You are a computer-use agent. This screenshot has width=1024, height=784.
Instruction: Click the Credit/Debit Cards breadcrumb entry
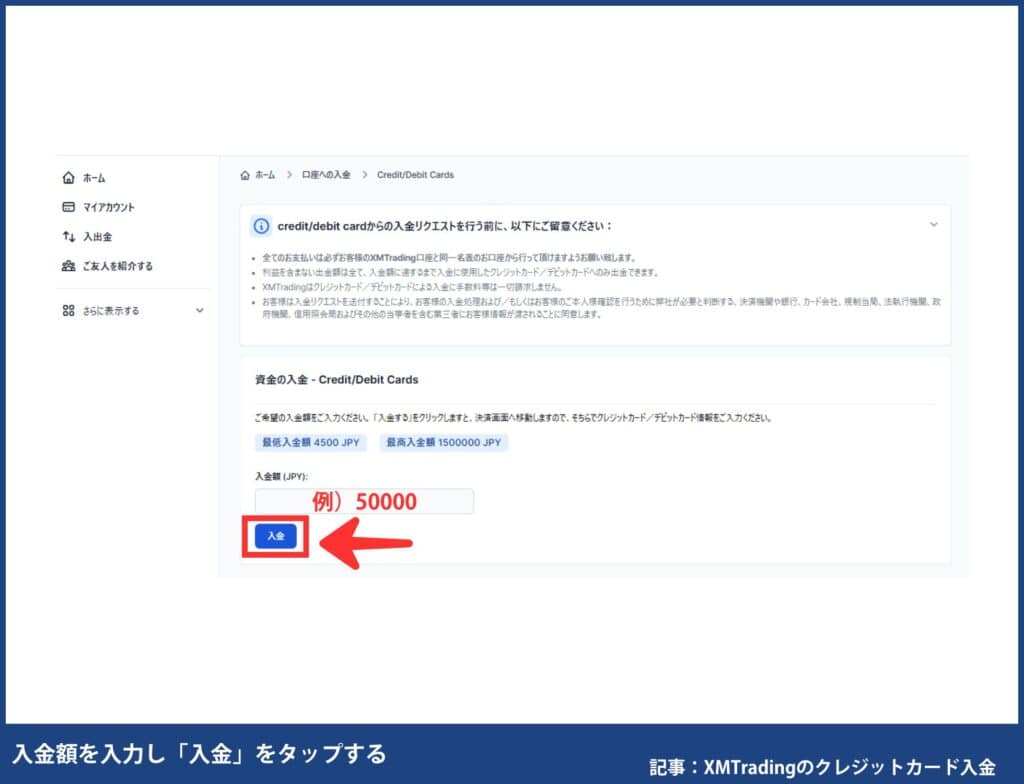pyautogui.click(x=414, y=174)
